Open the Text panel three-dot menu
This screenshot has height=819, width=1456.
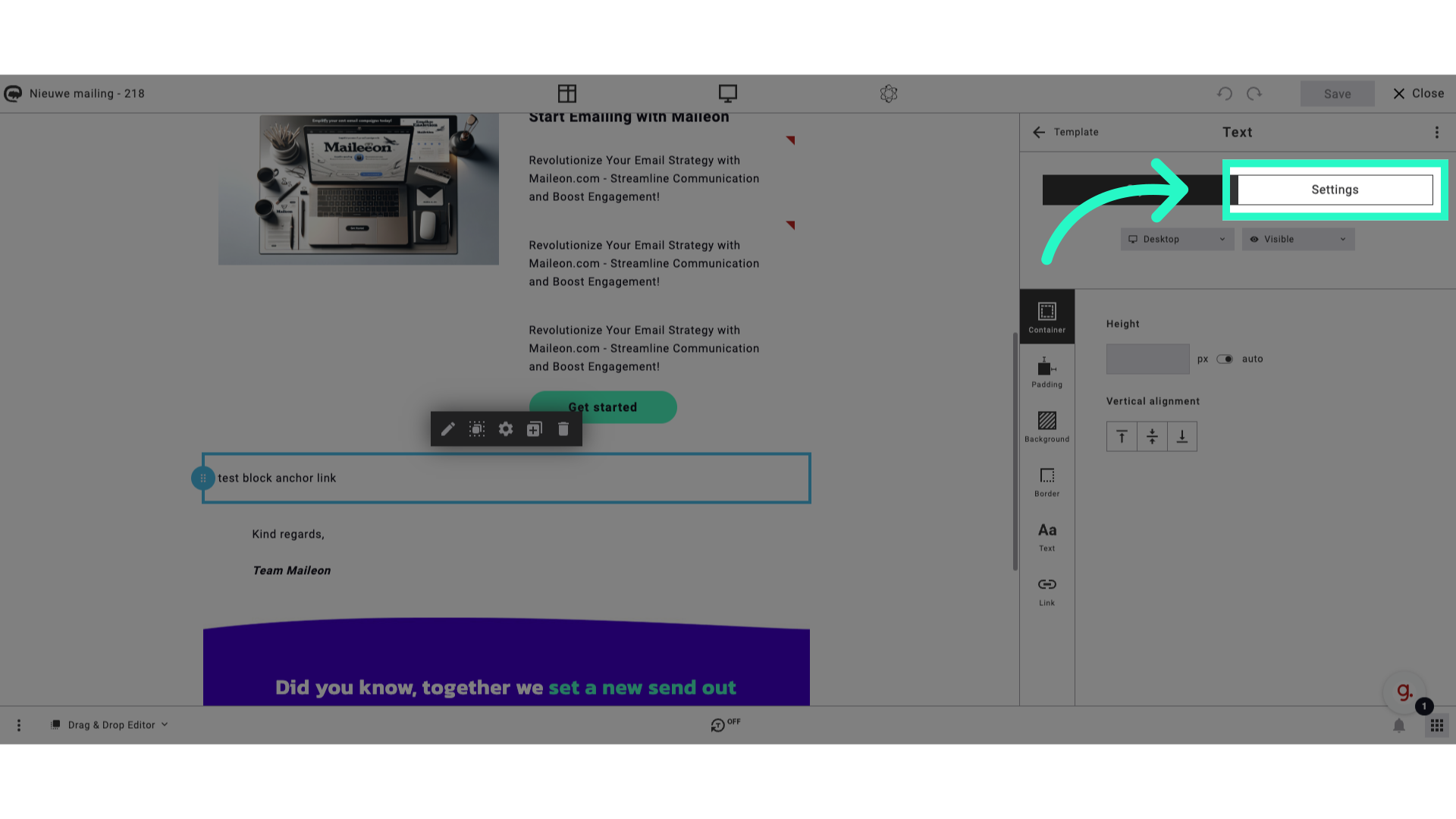[x=1437, y=133]
